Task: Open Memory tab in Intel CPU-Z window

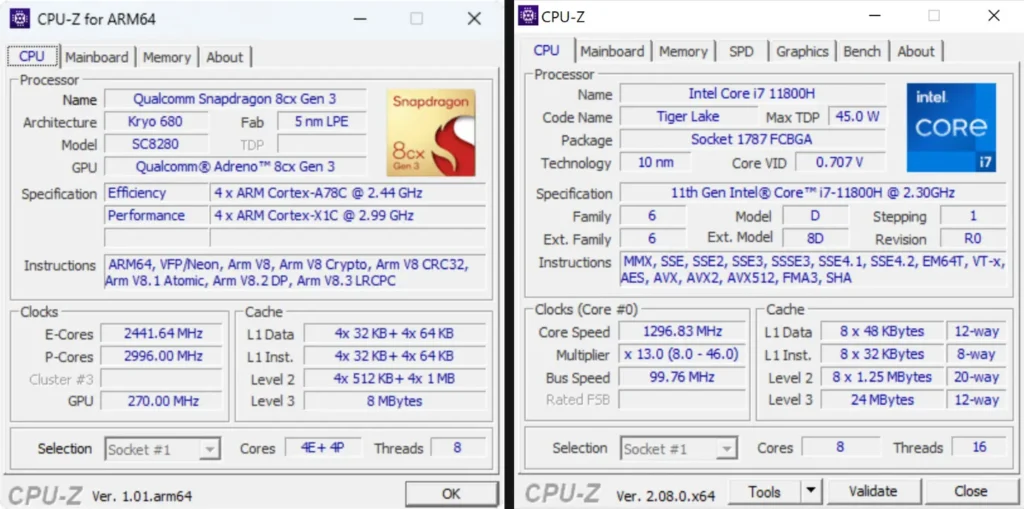Action: [x=683, y=51]
